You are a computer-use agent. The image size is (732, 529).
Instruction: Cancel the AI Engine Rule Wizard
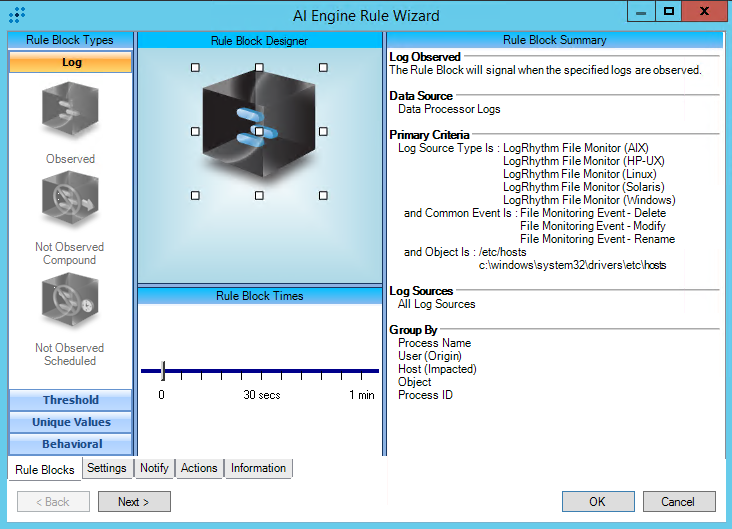point(679,502)
